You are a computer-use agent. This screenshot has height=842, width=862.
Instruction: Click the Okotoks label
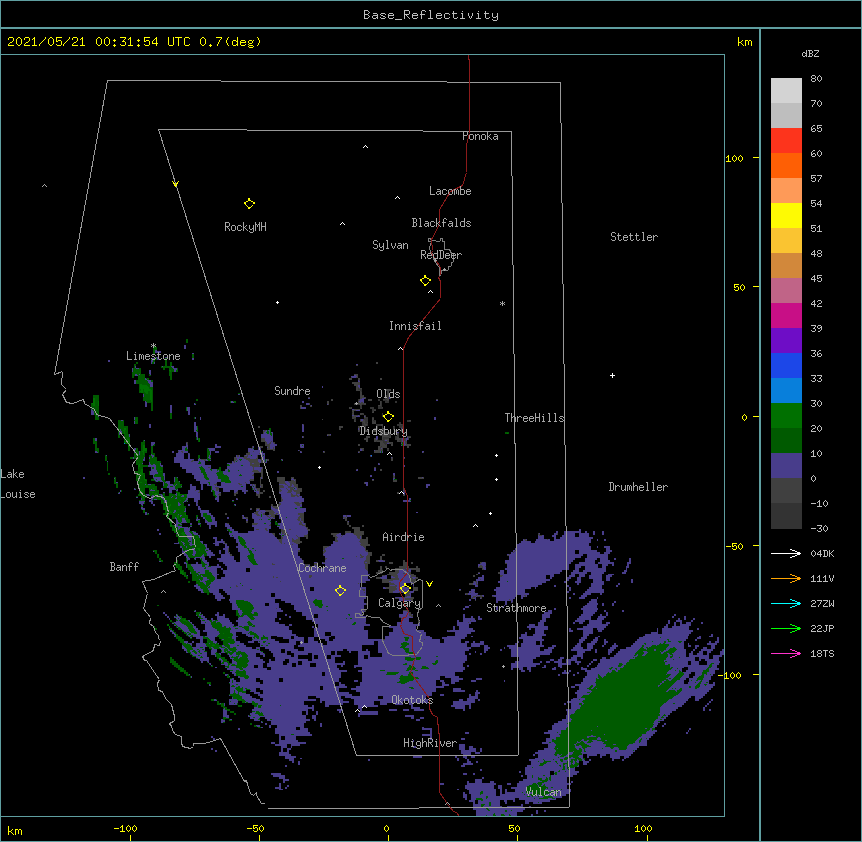point(412,700)
